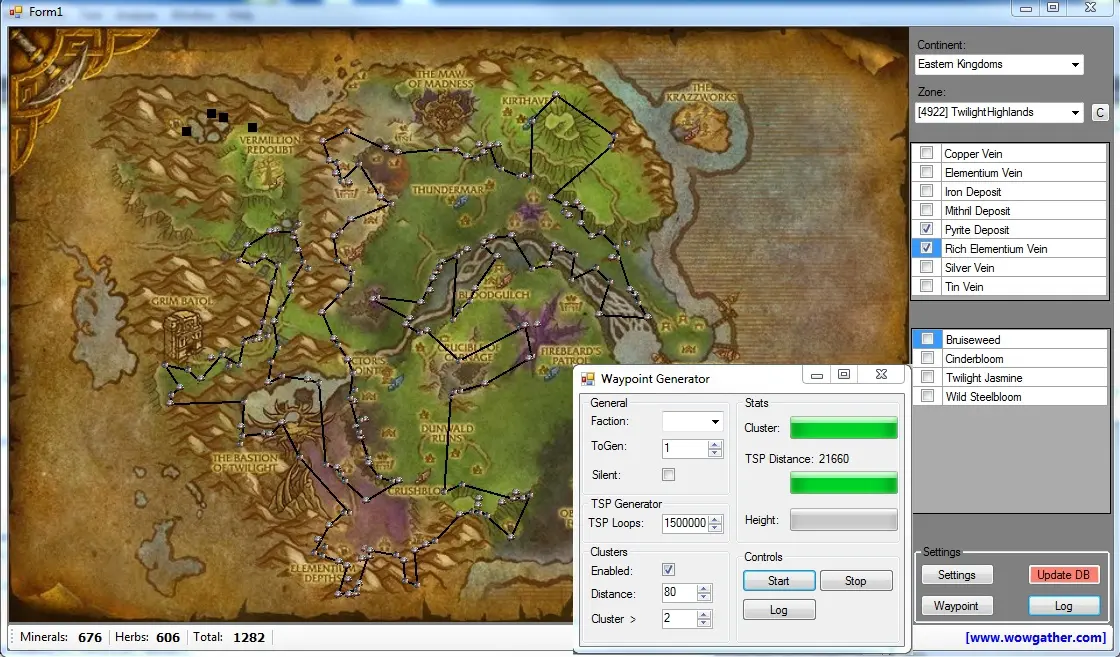The width and height of the screenshot is (1120, 657).
Task: Tick the Silent checkbox
Action: 669,475
